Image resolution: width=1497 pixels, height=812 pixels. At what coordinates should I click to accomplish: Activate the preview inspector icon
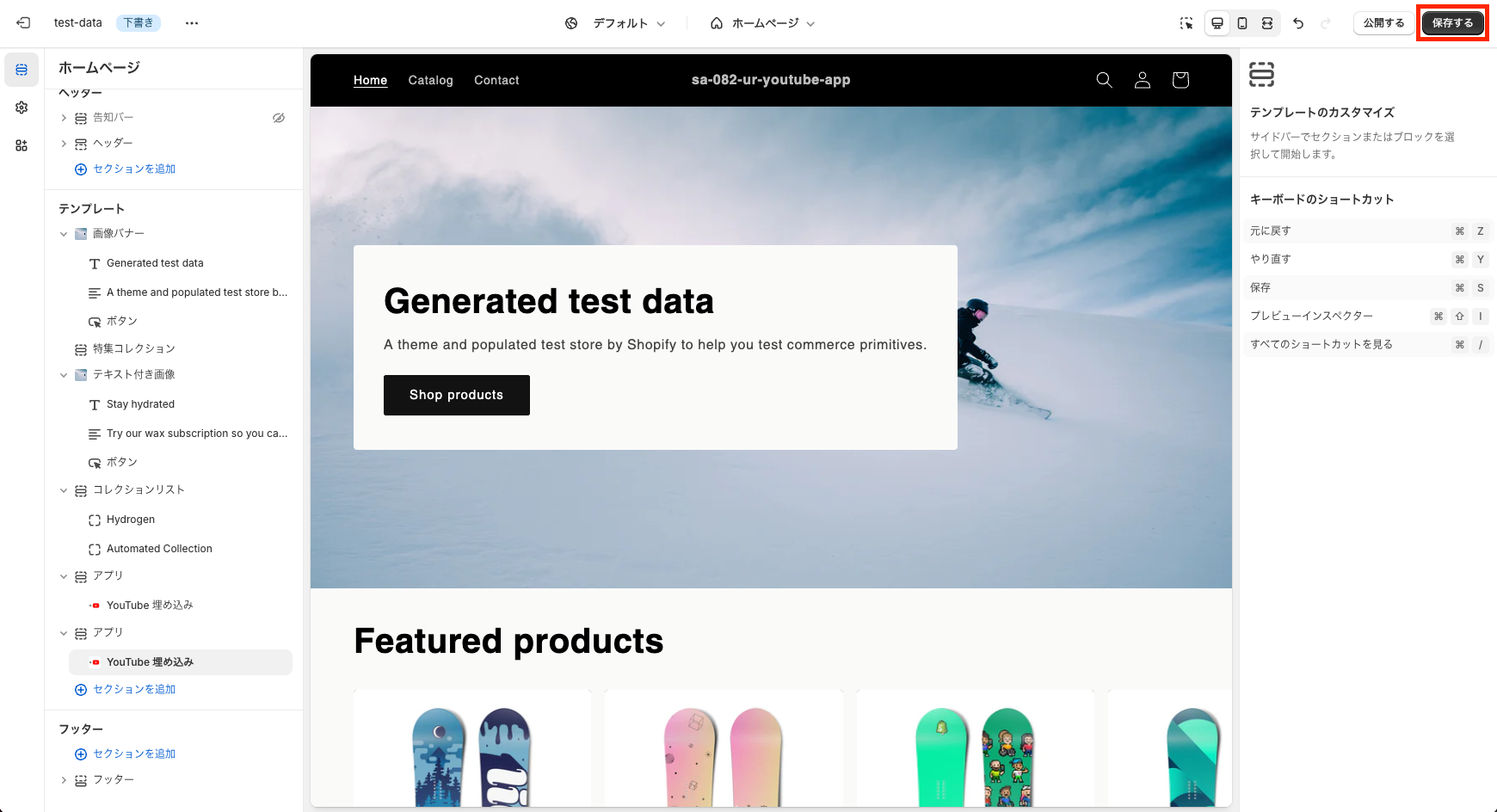point(1186,23)
